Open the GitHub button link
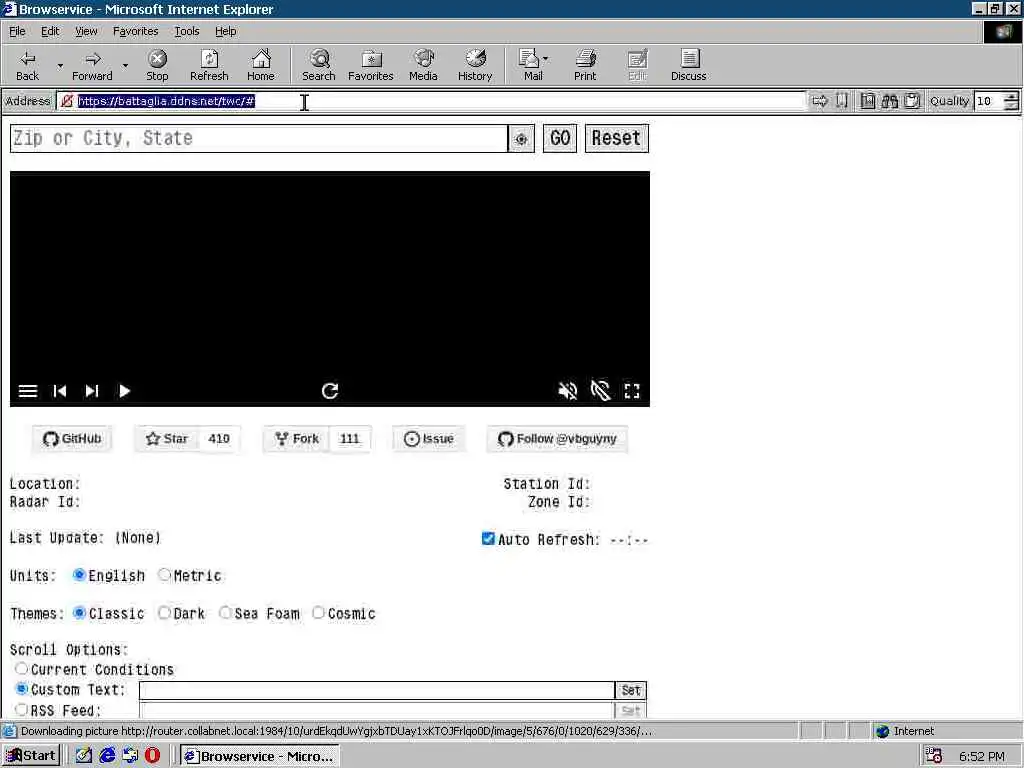Viewport: 1024px width, 768px height. pyautogui.click(x=72, y=439)
